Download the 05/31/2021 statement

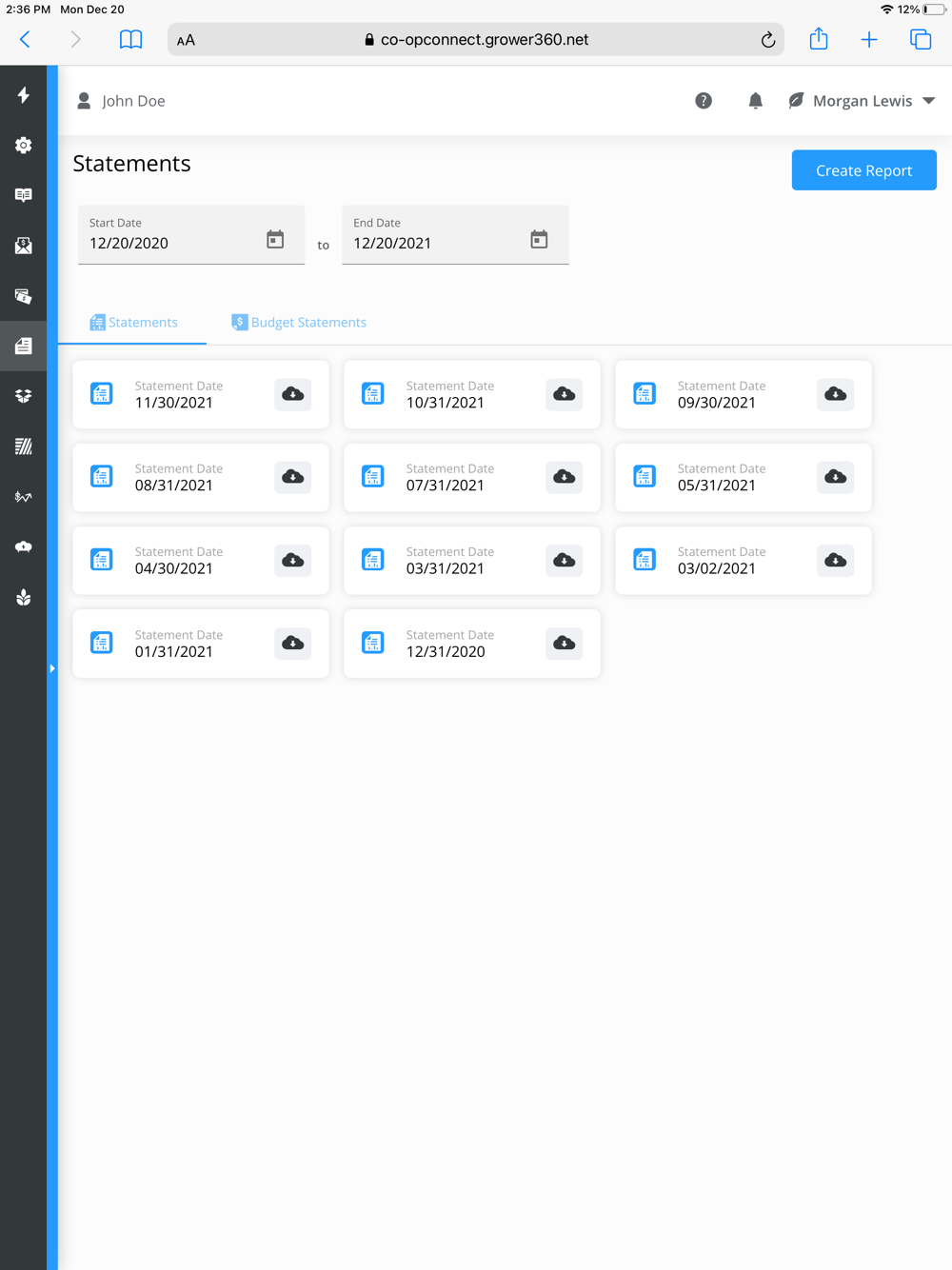[x=835, y=477]
